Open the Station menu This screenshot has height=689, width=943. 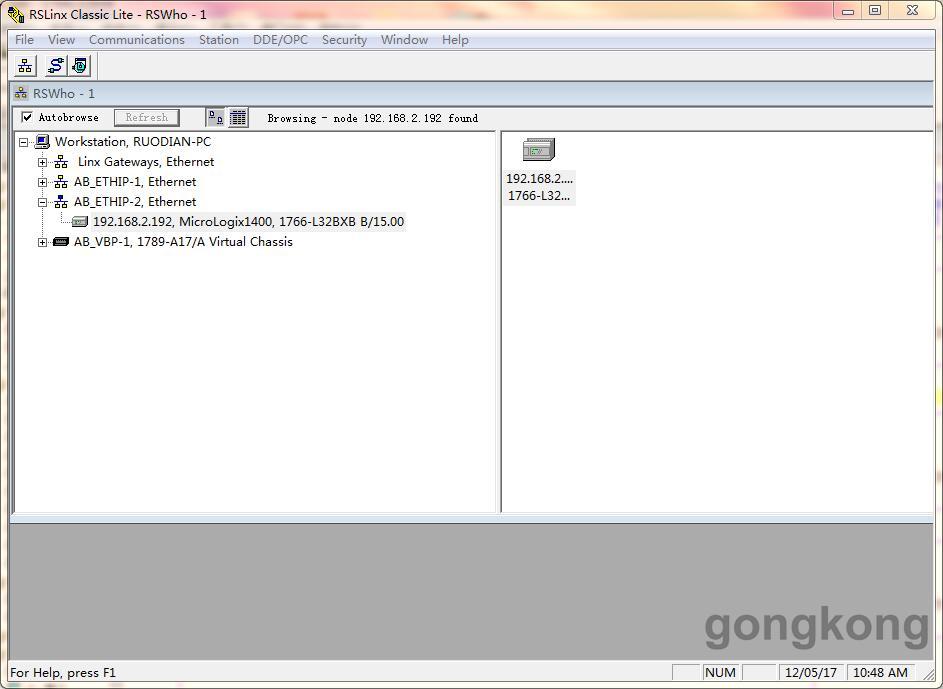pos(219,40)
